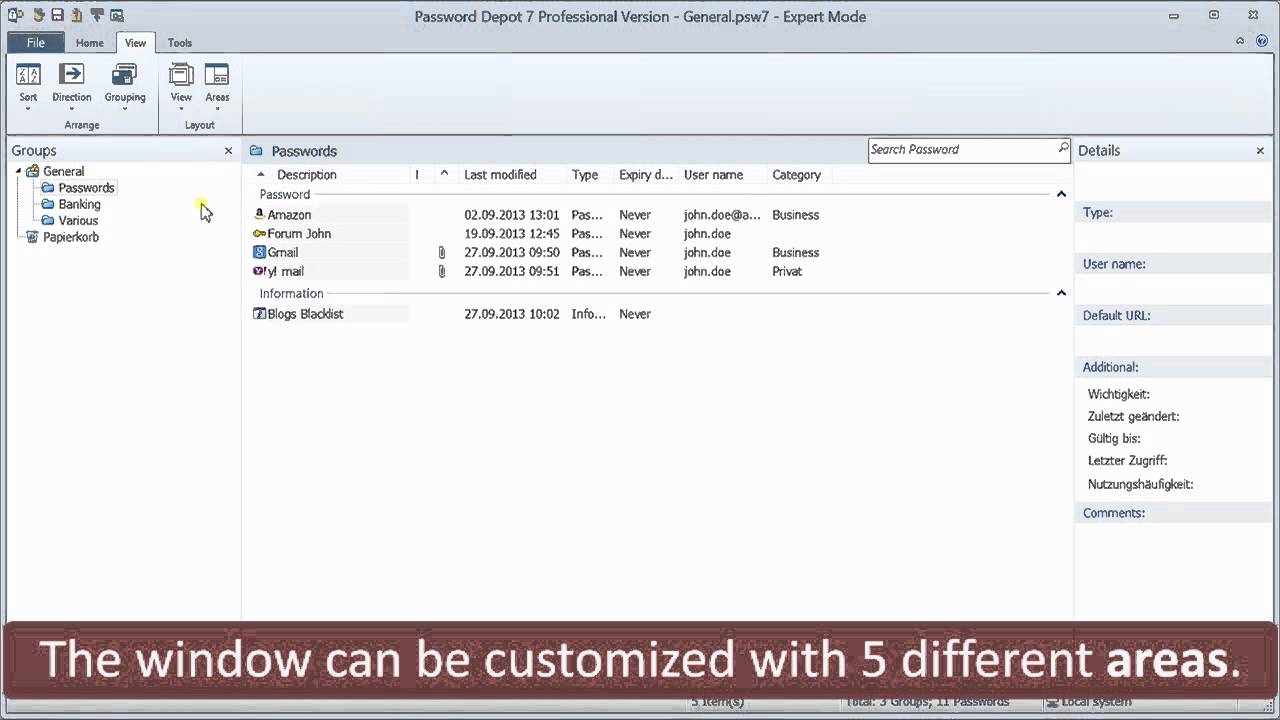Click the Comments label in Details

coord(1114,513)
